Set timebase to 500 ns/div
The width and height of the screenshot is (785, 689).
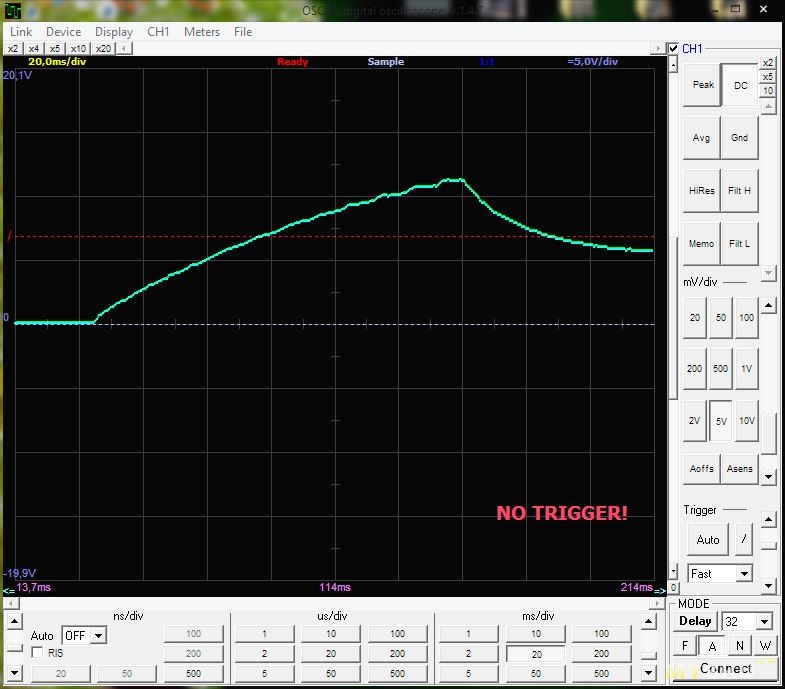pyautogui.click(x=193, y=673)
